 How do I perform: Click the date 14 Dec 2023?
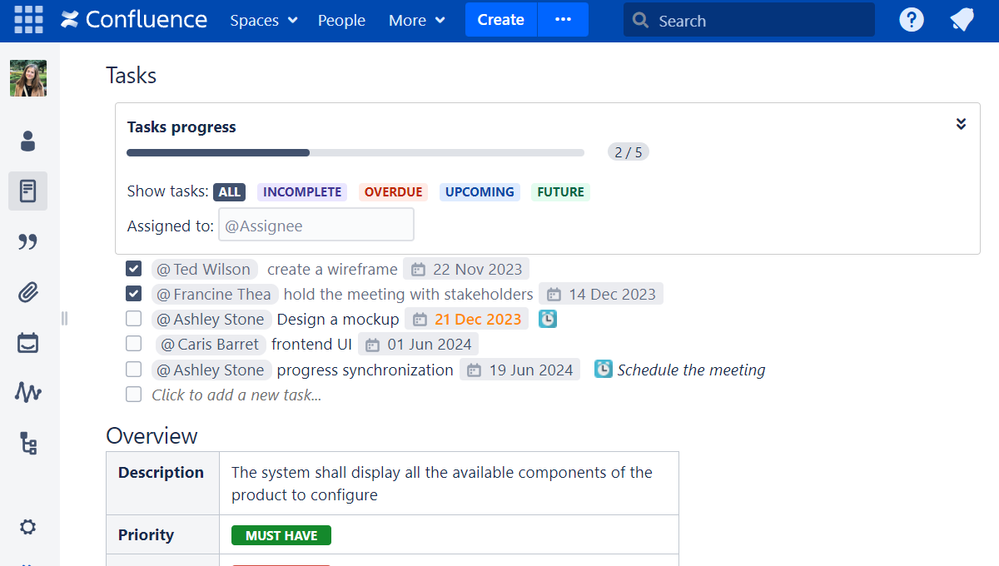coord(612,294)
